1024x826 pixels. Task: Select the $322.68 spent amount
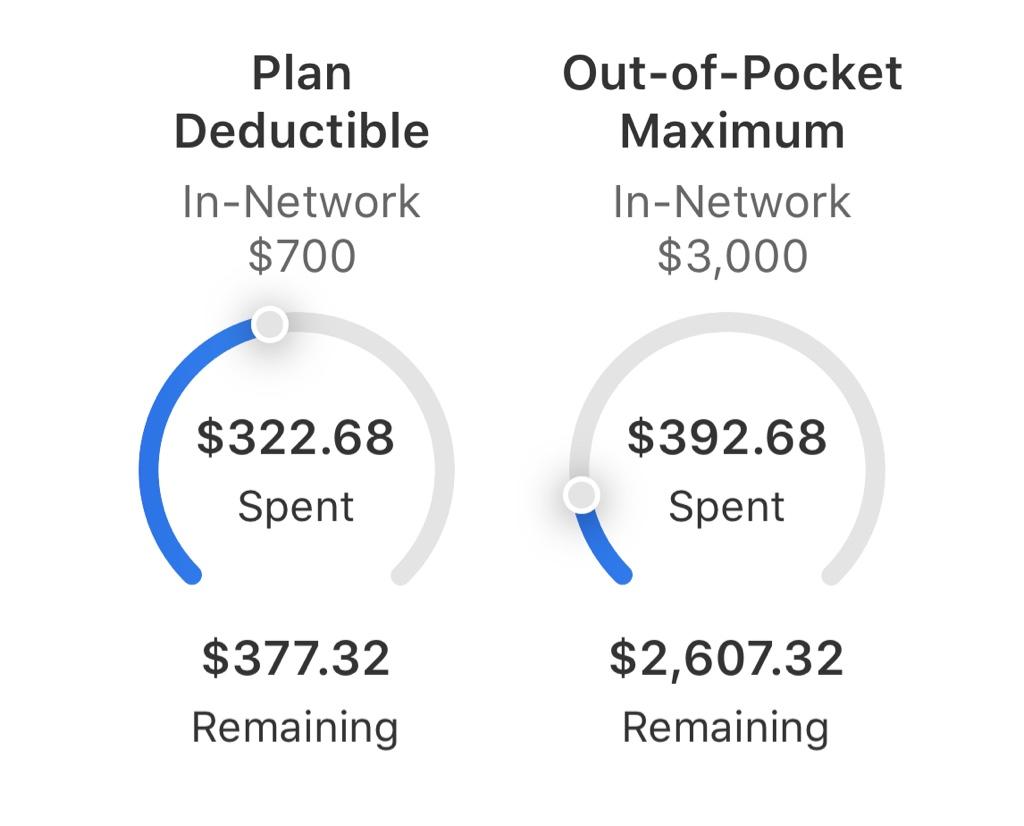tap(296, 439)
